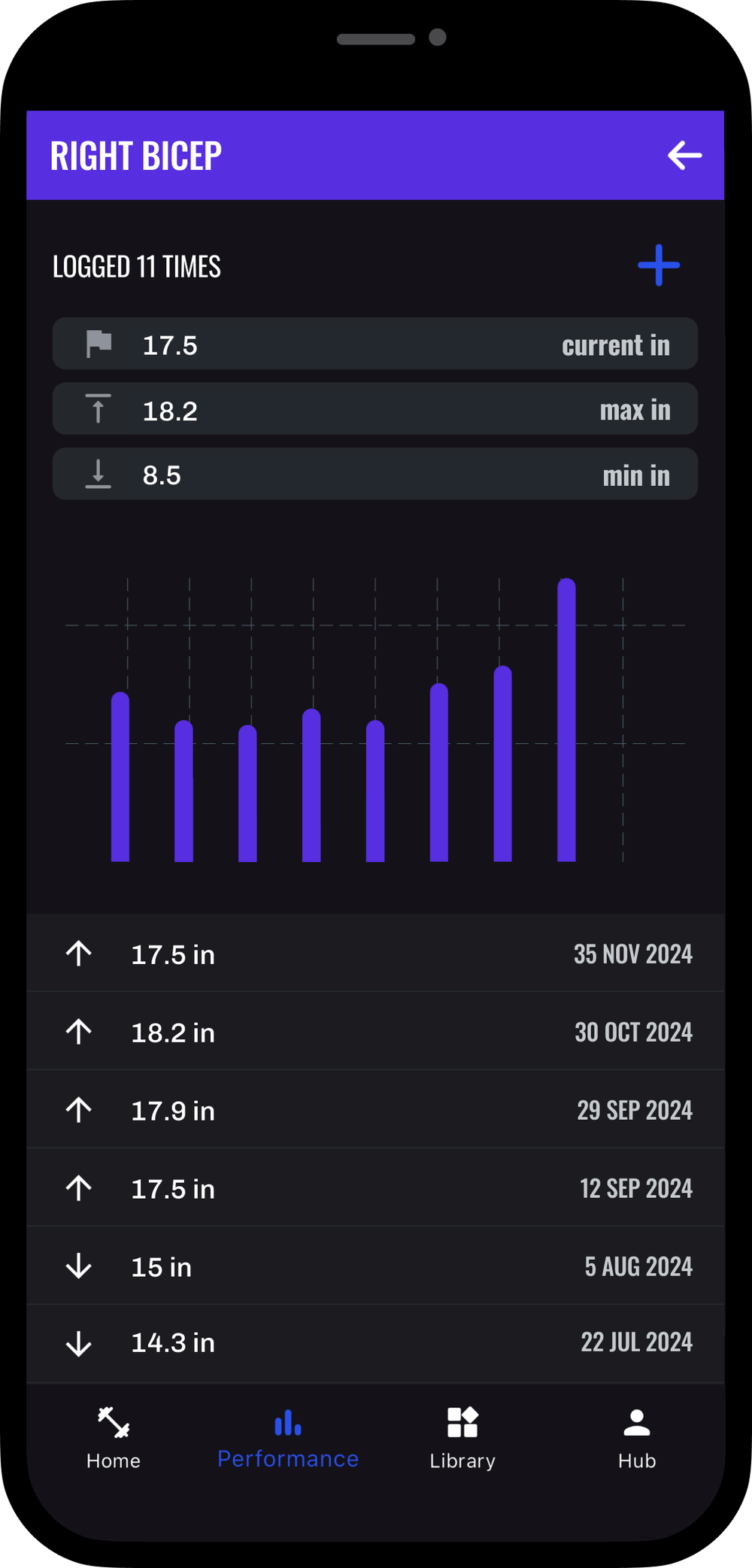
Task: Select the 17.5 in log from 12 SEP 2024
Action: 375,1188
